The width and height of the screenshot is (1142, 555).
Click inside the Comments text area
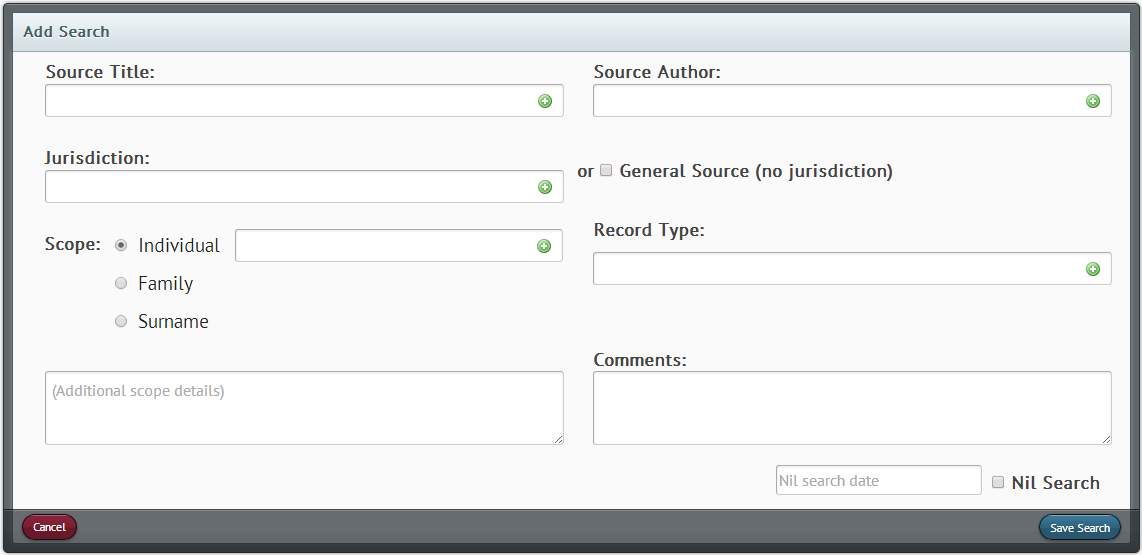pyautogui.click(x=852, y=408)
